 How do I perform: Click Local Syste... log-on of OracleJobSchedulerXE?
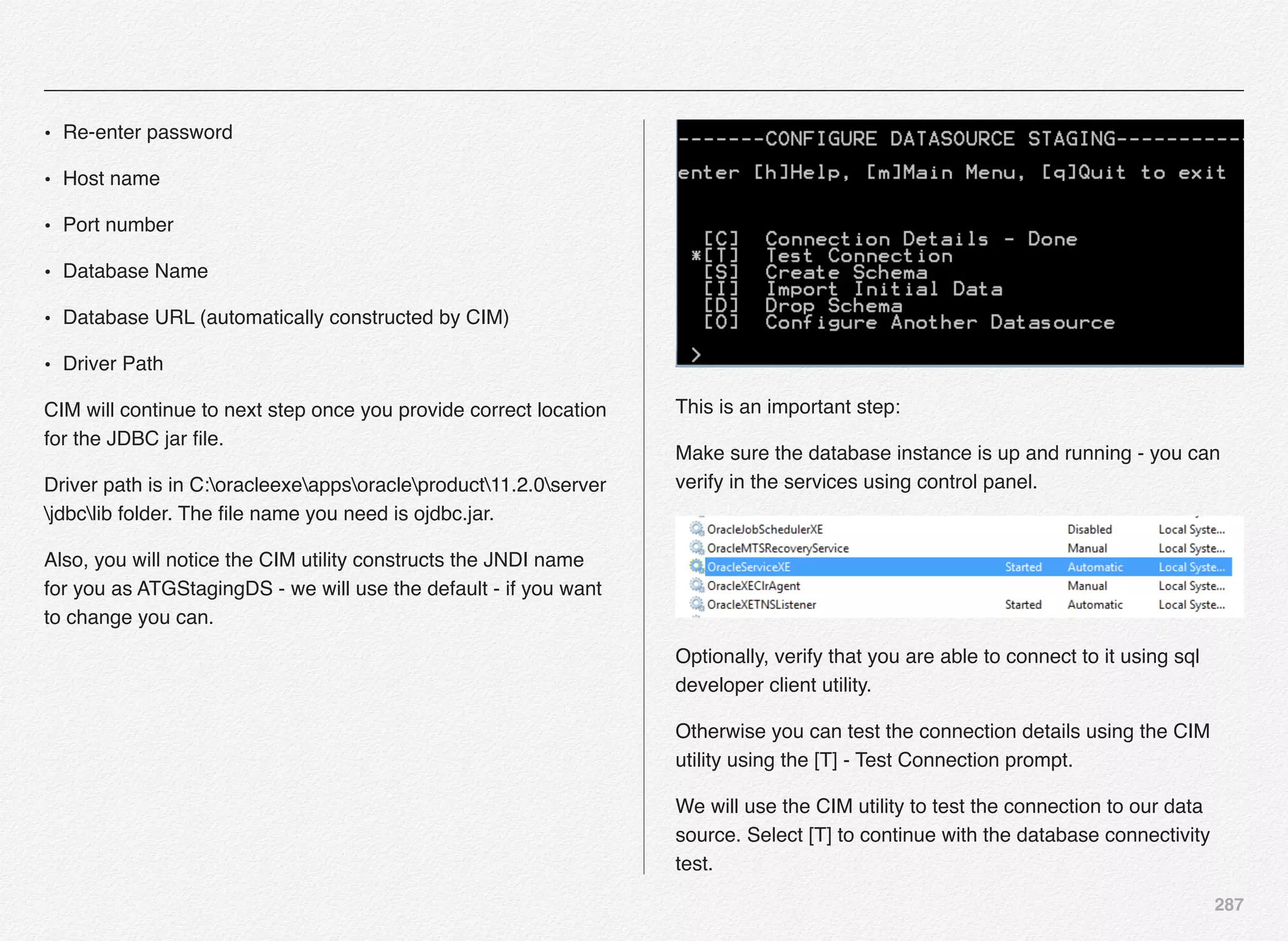pyautogui.click(x=1192, y=530)
